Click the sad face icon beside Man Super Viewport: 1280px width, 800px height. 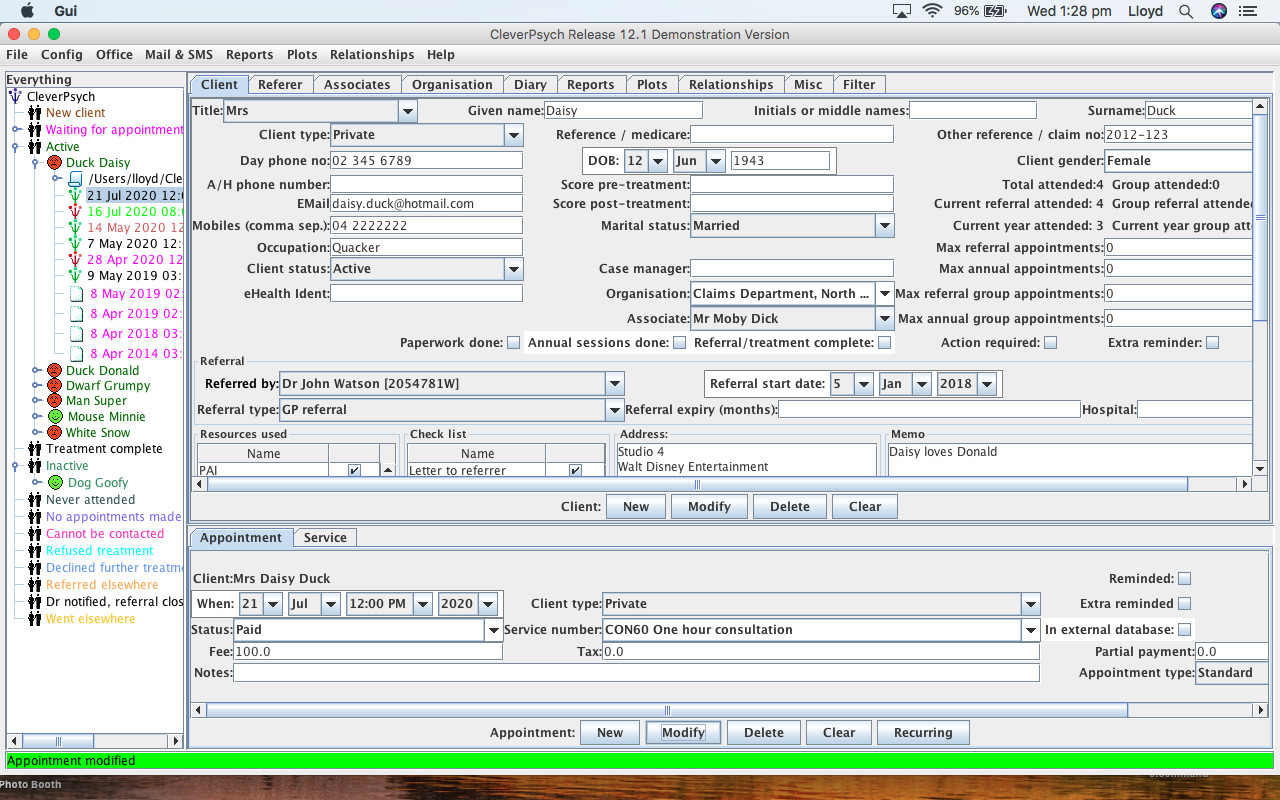coord(55,400)
